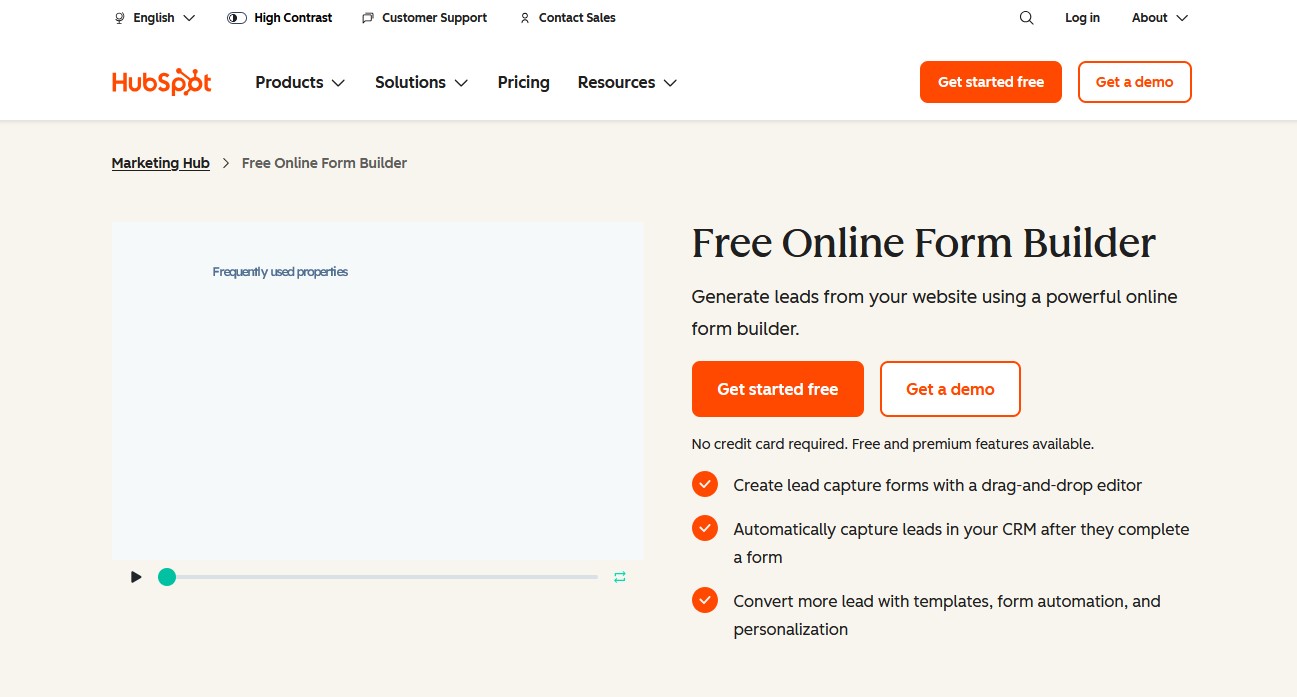1297x697 pixels.
Task: Click the HubSpot logo
Action: pos(162,82)
